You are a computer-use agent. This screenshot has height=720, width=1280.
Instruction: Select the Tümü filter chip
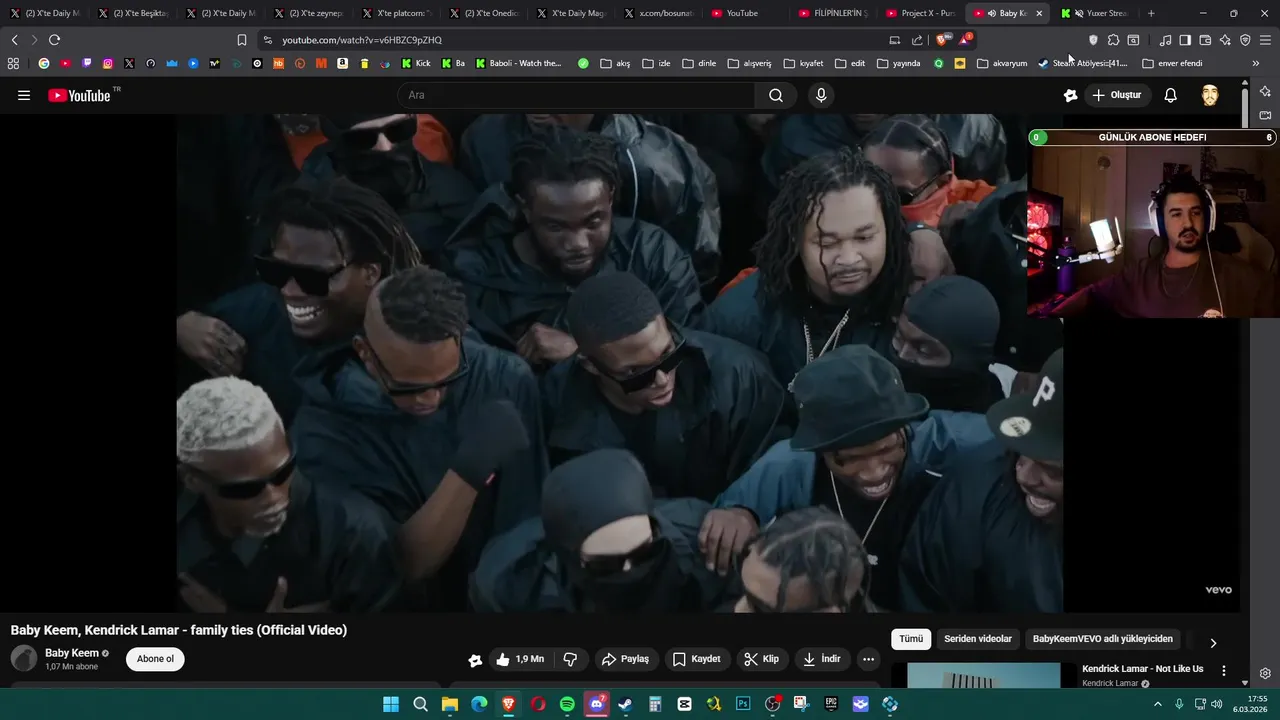[x=911, y=639]
